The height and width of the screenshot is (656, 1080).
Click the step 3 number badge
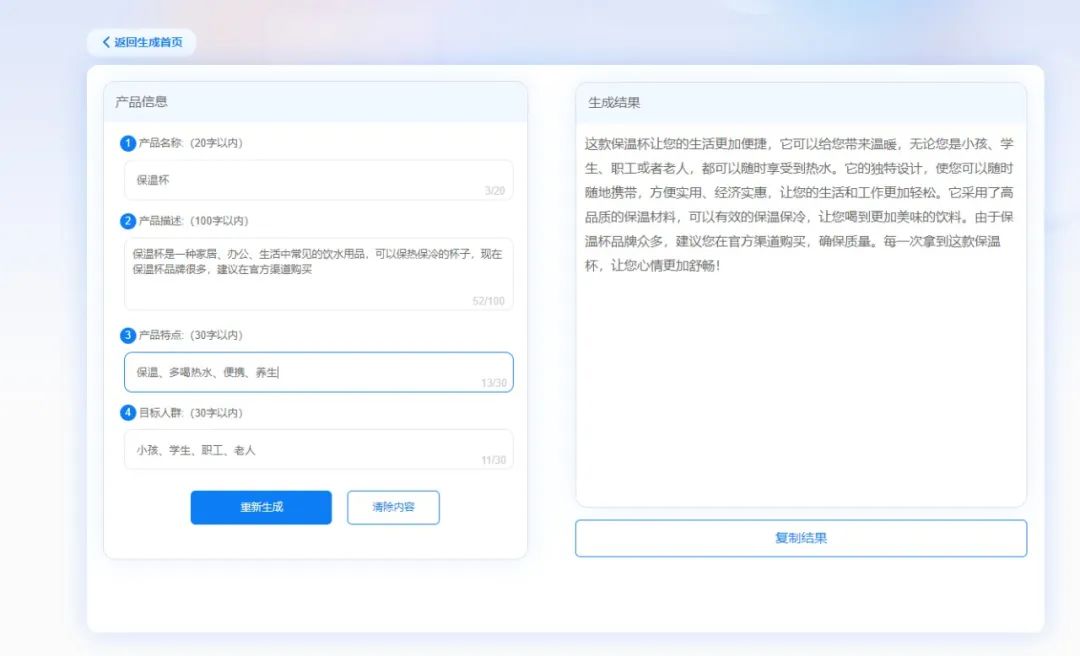click(127, 336)
